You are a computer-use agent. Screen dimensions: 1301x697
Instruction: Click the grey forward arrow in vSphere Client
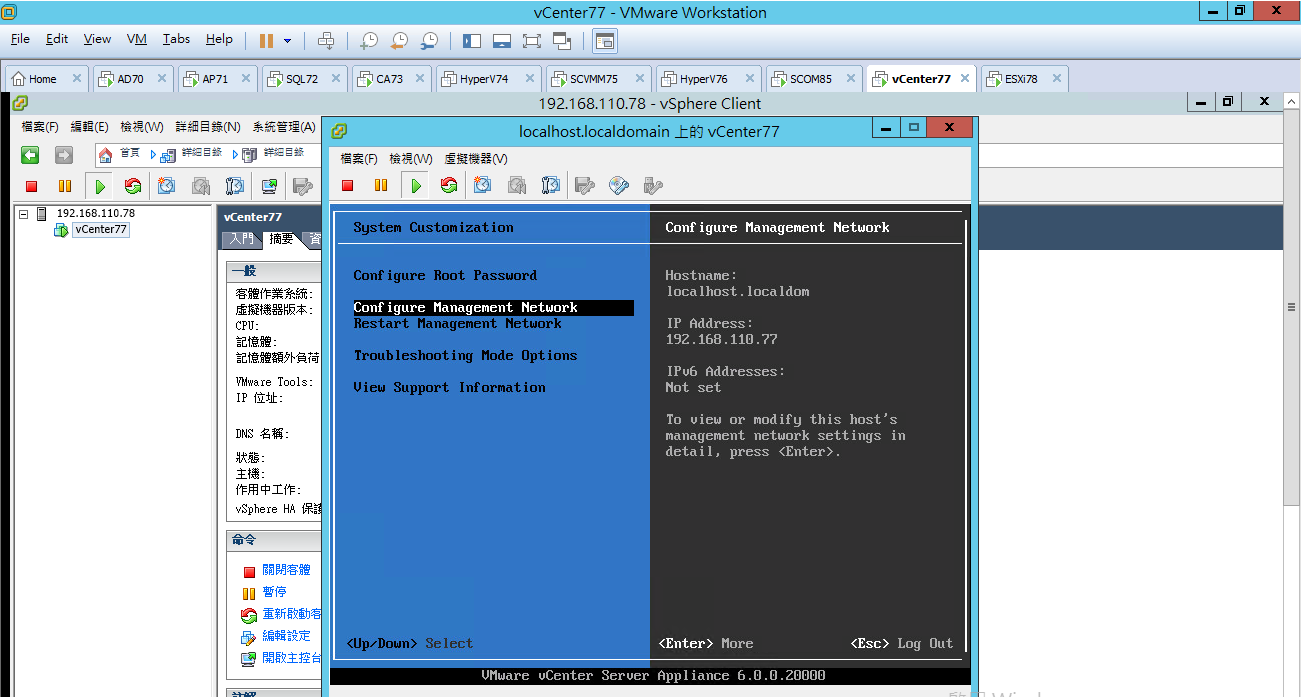[x=63, y=155]
